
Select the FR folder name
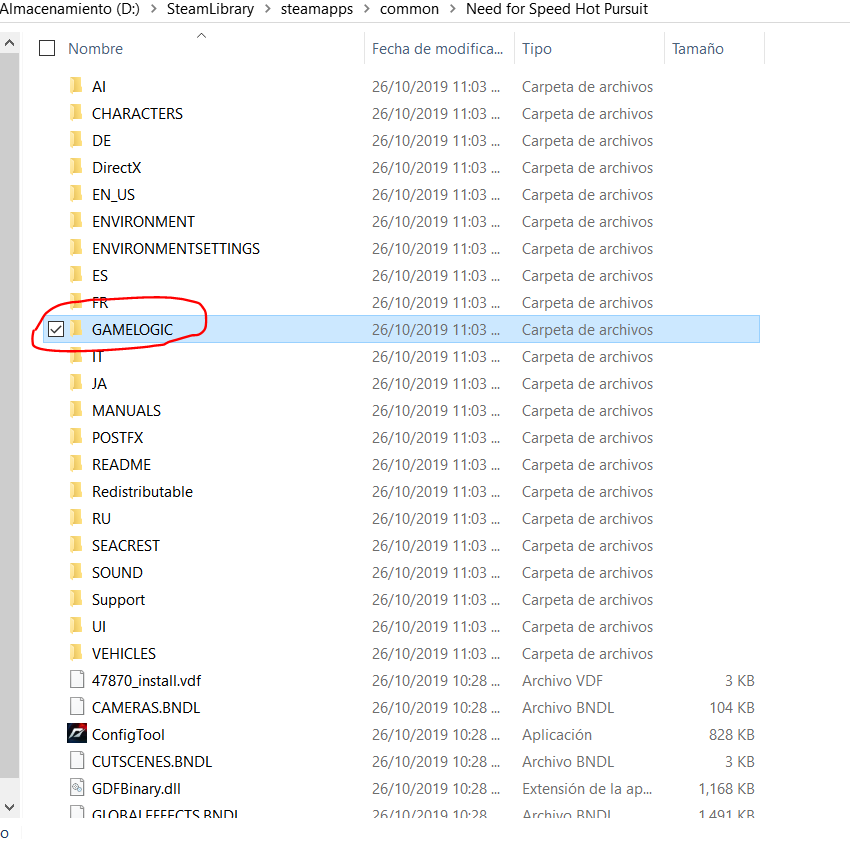click(100, 302)
